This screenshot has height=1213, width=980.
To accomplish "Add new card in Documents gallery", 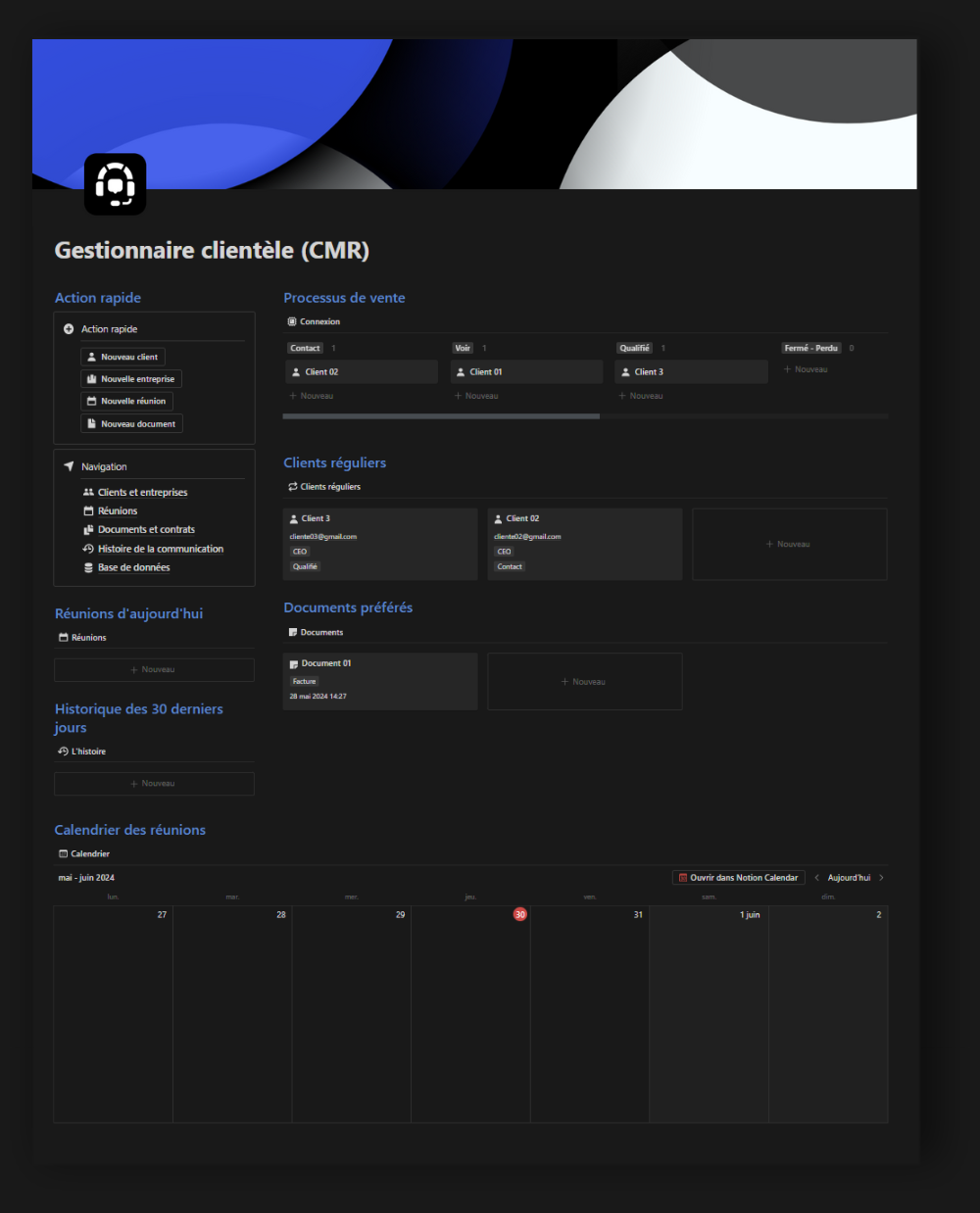I will [x=585, y=681].
